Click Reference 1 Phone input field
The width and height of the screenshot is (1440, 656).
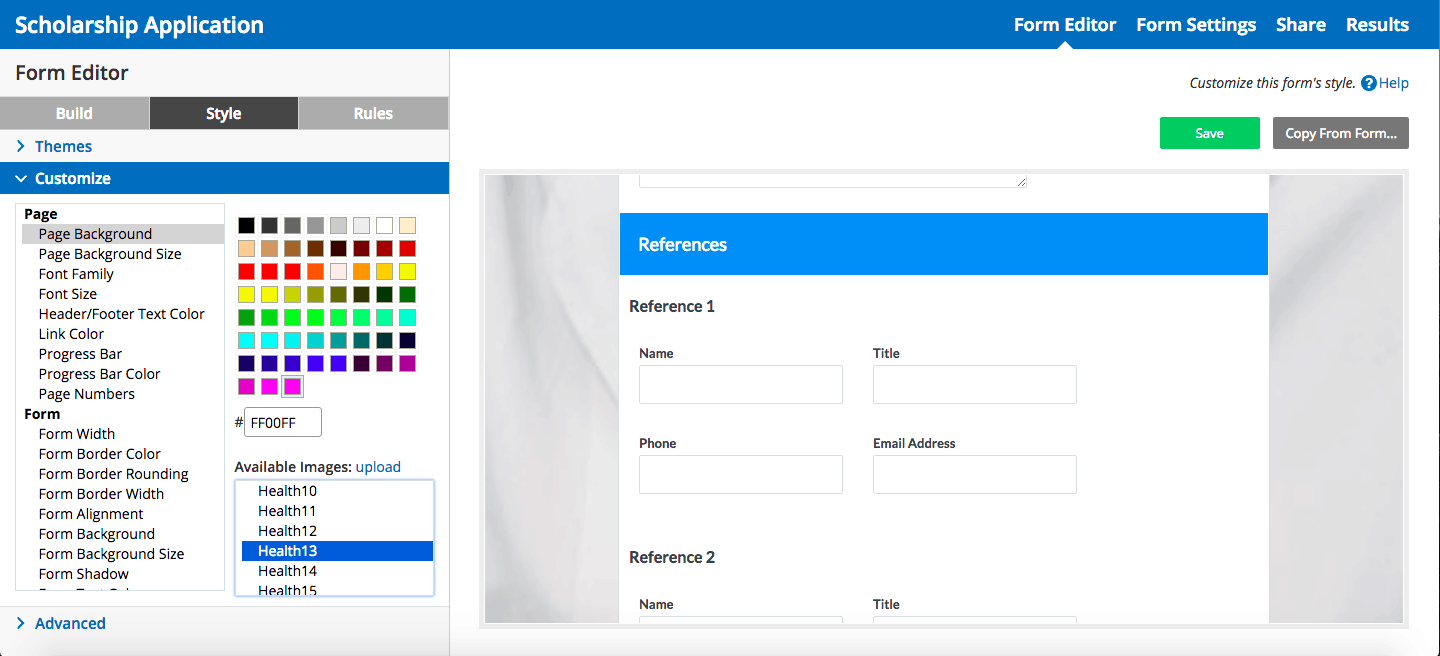pos(741,474)
